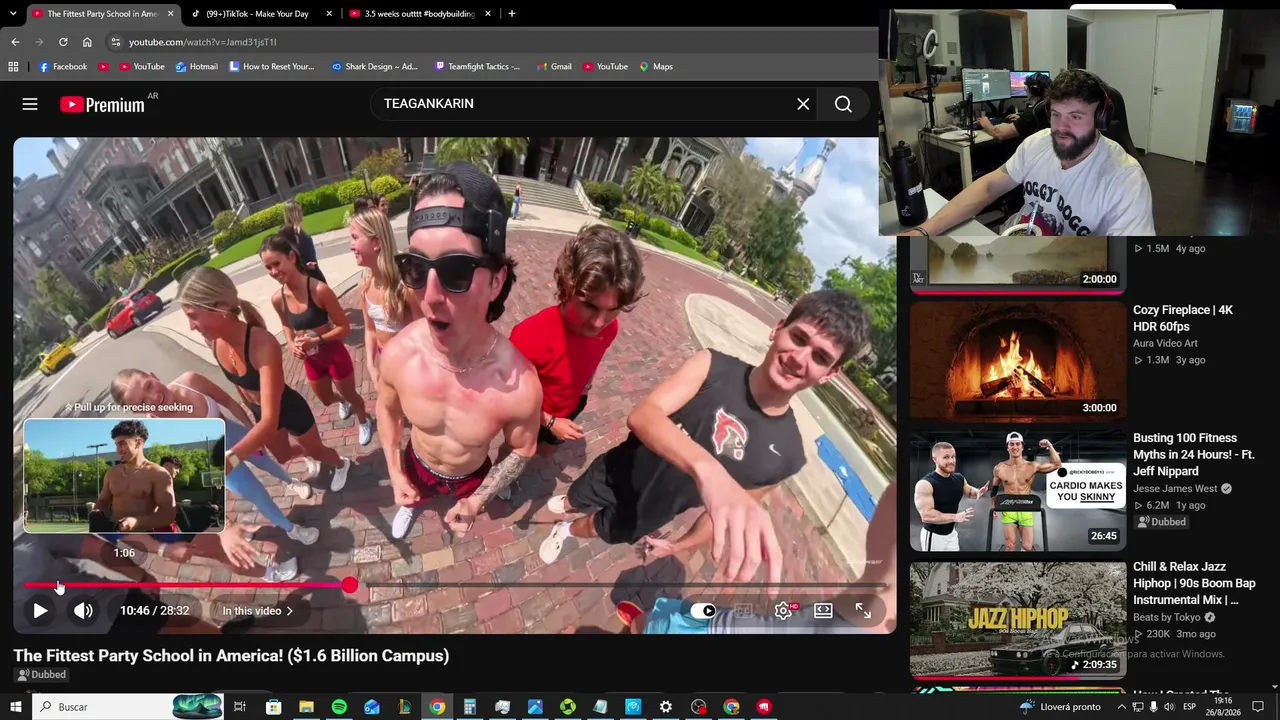Open 'How to Reset Your...' bookmark
1280x720 pixels.
click(x=271, y=67)
